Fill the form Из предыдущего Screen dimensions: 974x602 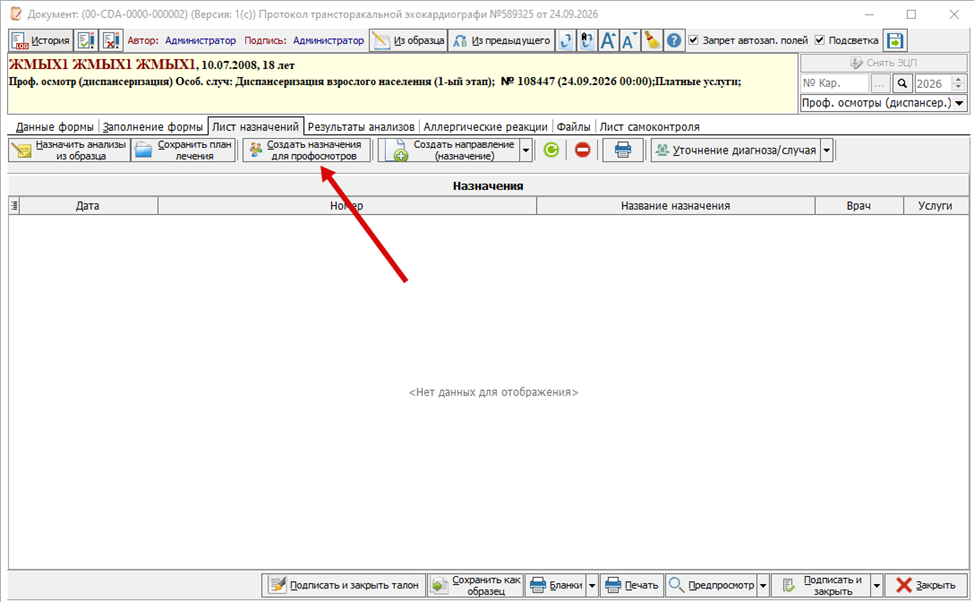coord(501,41)
